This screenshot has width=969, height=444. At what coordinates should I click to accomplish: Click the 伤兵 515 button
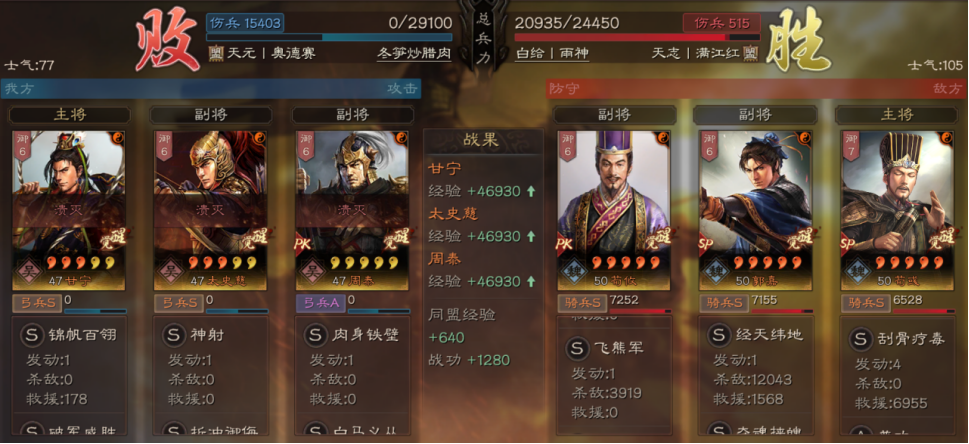(721, 23)
